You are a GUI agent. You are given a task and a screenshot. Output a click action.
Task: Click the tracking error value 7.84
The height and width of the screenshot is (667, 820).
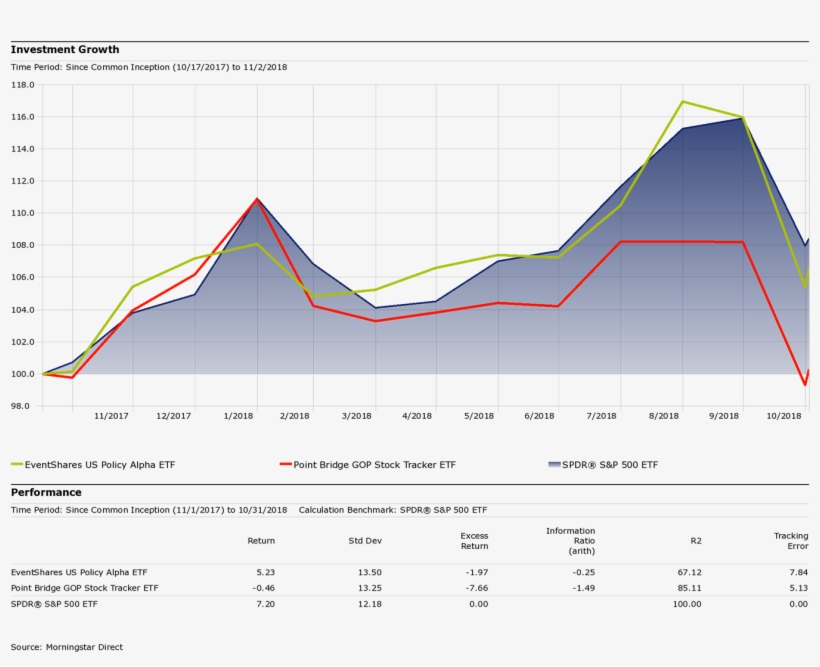coord(799,572)
